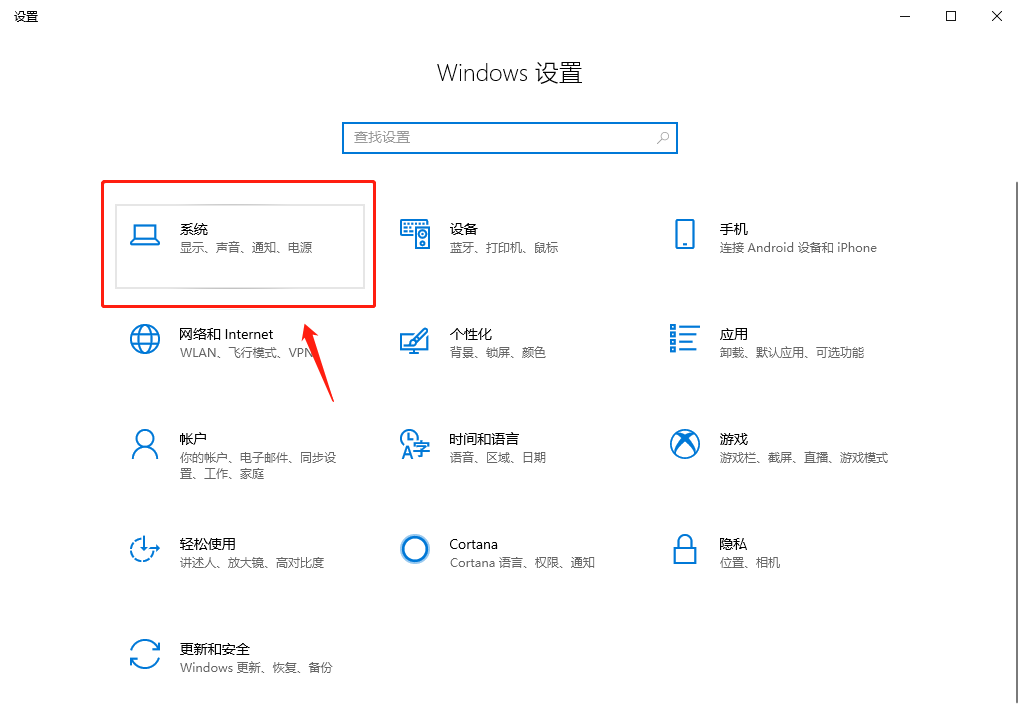Open 轻松使用 settings title
Image resolution: width=1020 pixels, height=724 pixels.
coord(208,544)
